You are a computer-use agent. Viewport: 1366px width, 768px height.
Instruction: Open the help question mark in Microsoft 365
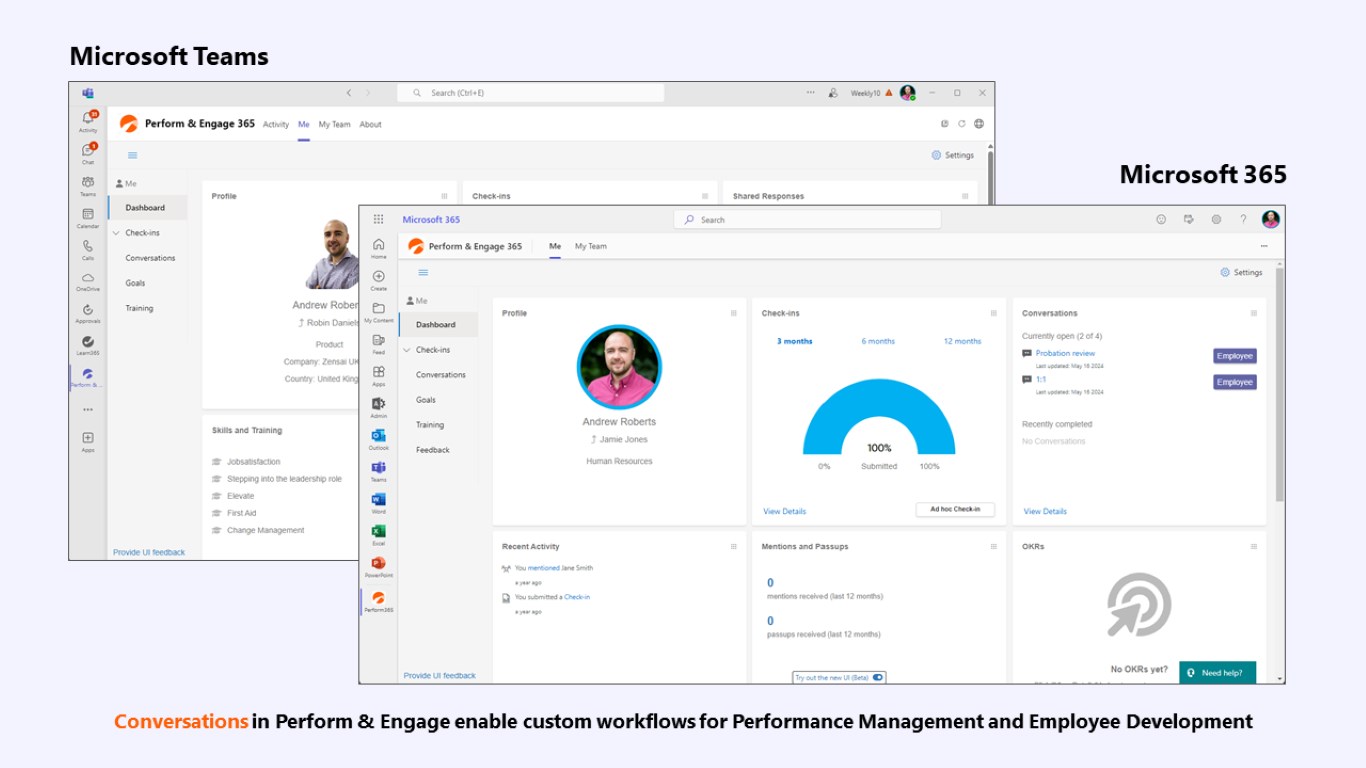coord(1243,219)
